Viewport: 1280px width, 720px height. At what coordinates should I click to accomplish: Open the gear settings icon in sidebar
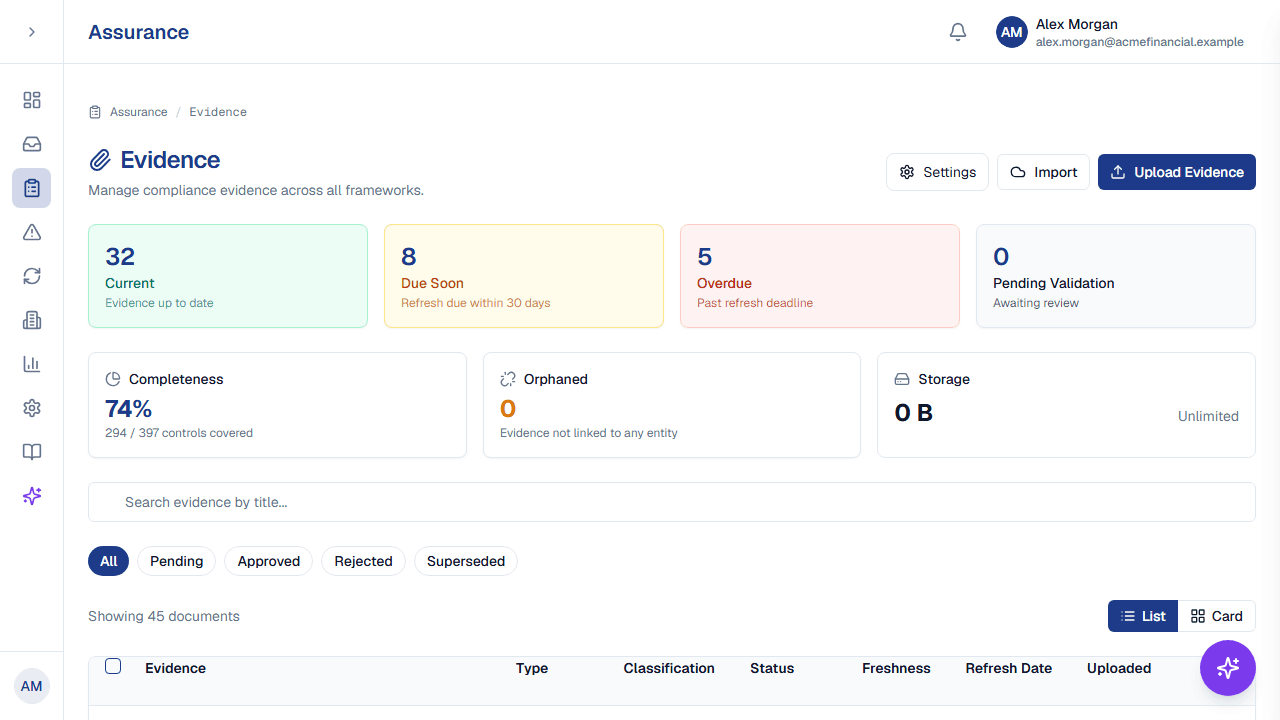(x=32, y=408)
